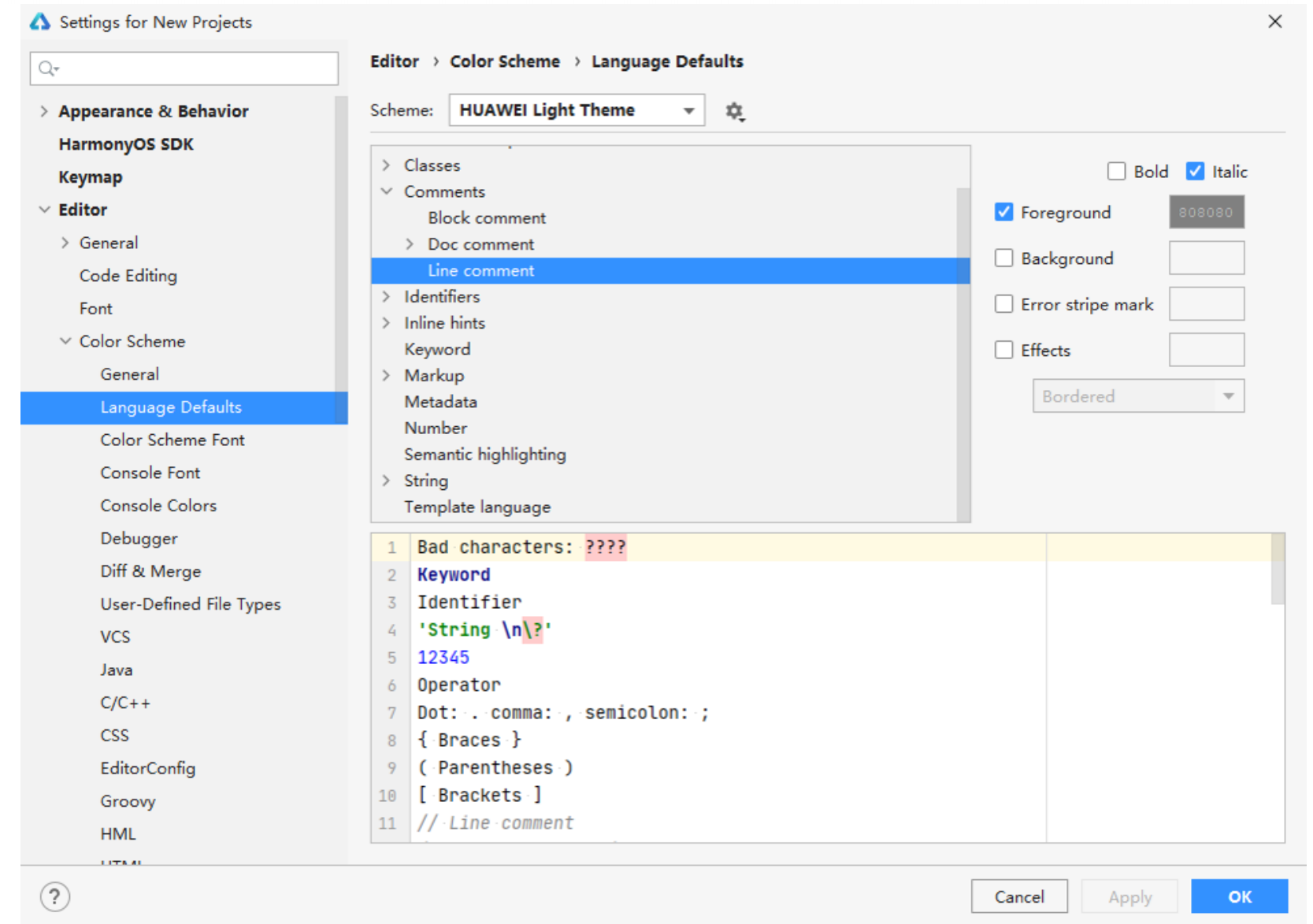
Task: Select User-Defined File Types
Action: click(x=191, y=604)
